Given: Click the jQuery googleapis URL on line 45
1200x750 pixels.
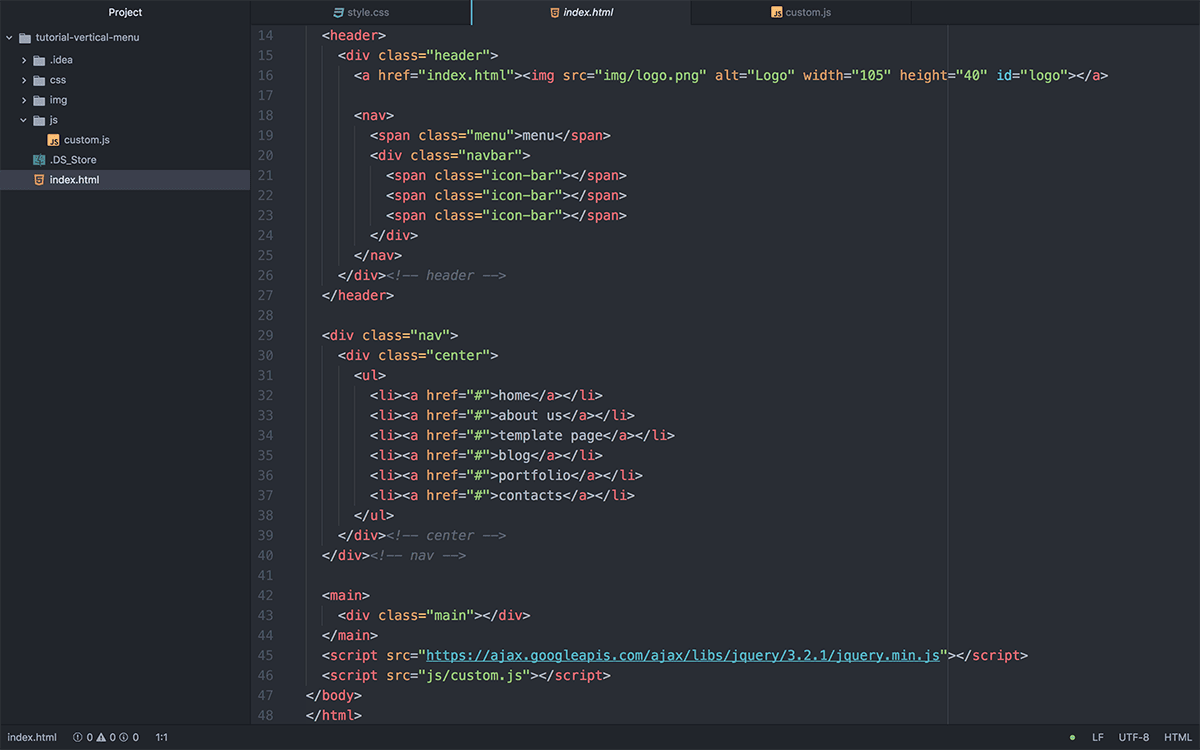Looking at the screenshot, I should [x=683, y=656].
